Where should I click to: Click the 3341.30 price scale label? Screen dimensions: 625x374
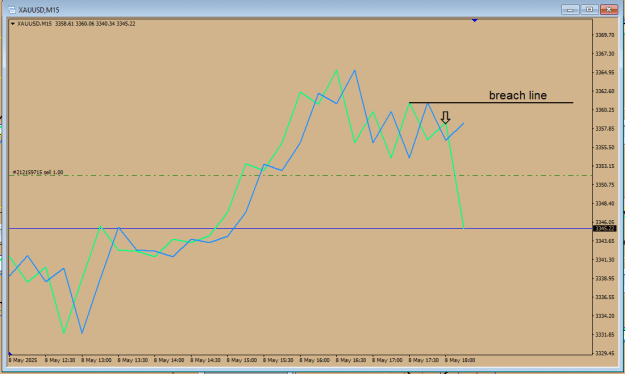point(605,260)
